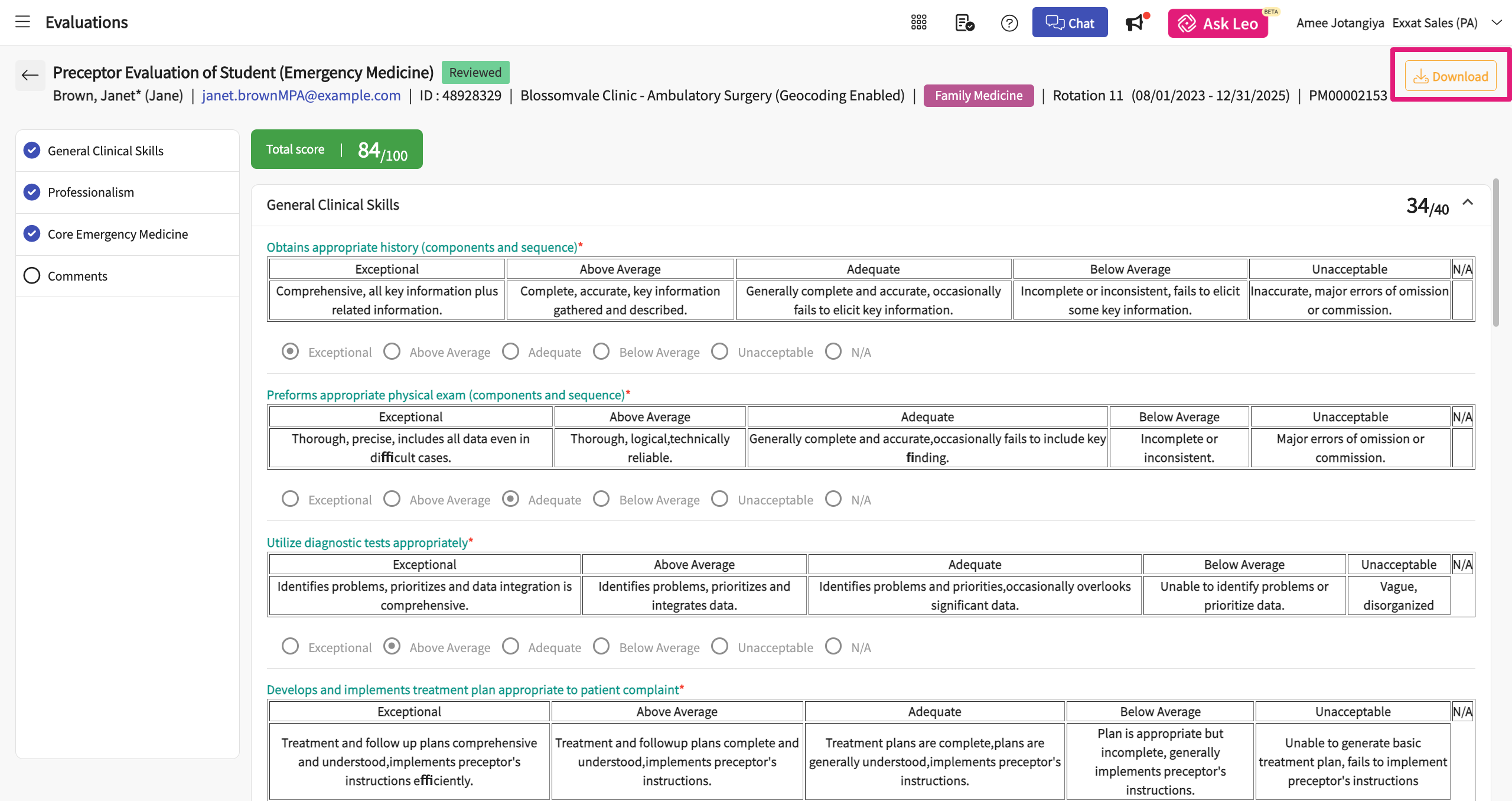Click the General Clinical Skills checkmark icon
The image size is (1512, 801).
(x=32, y=151)
